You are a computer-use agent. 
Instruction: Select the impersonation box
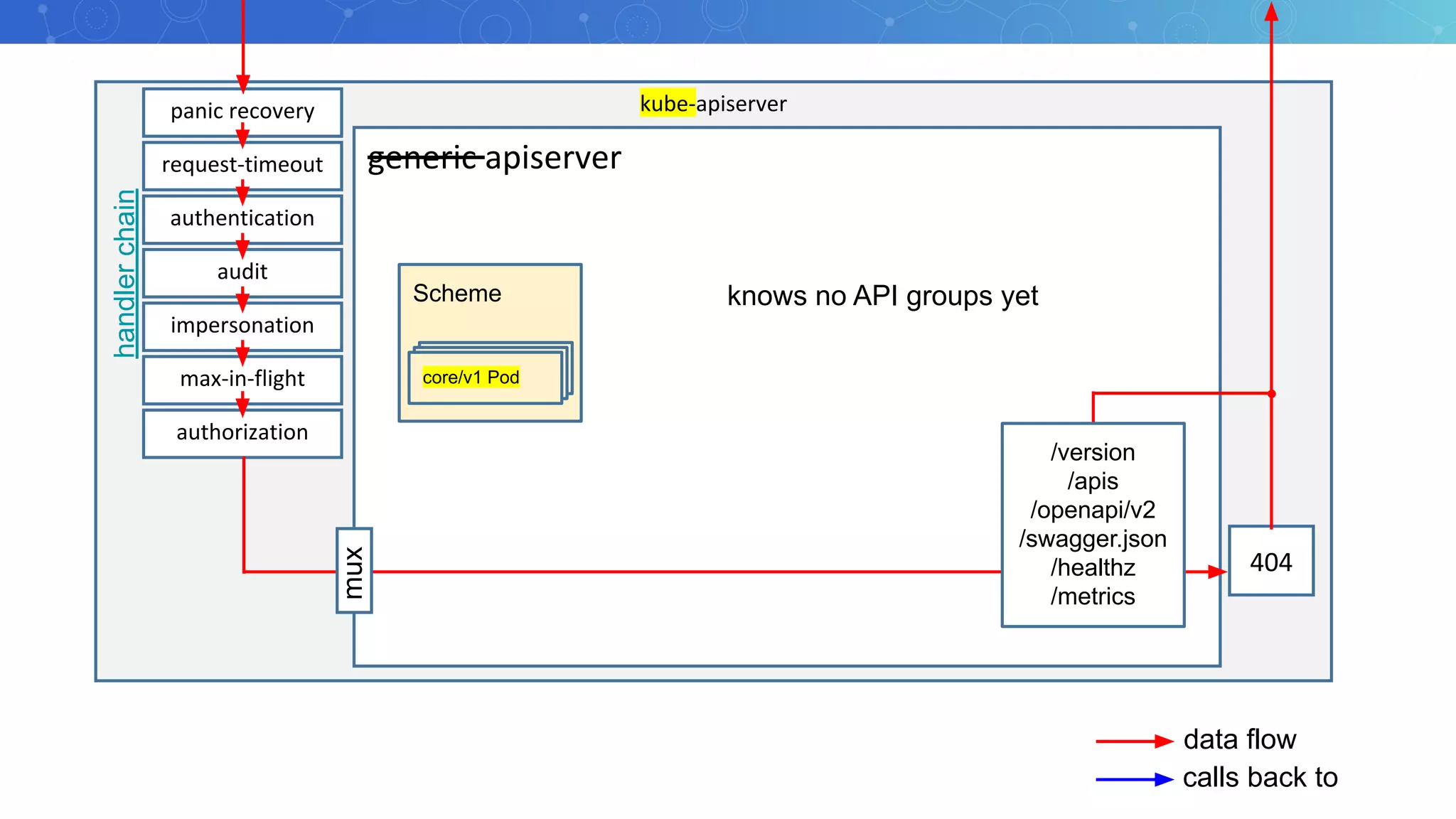242,326
